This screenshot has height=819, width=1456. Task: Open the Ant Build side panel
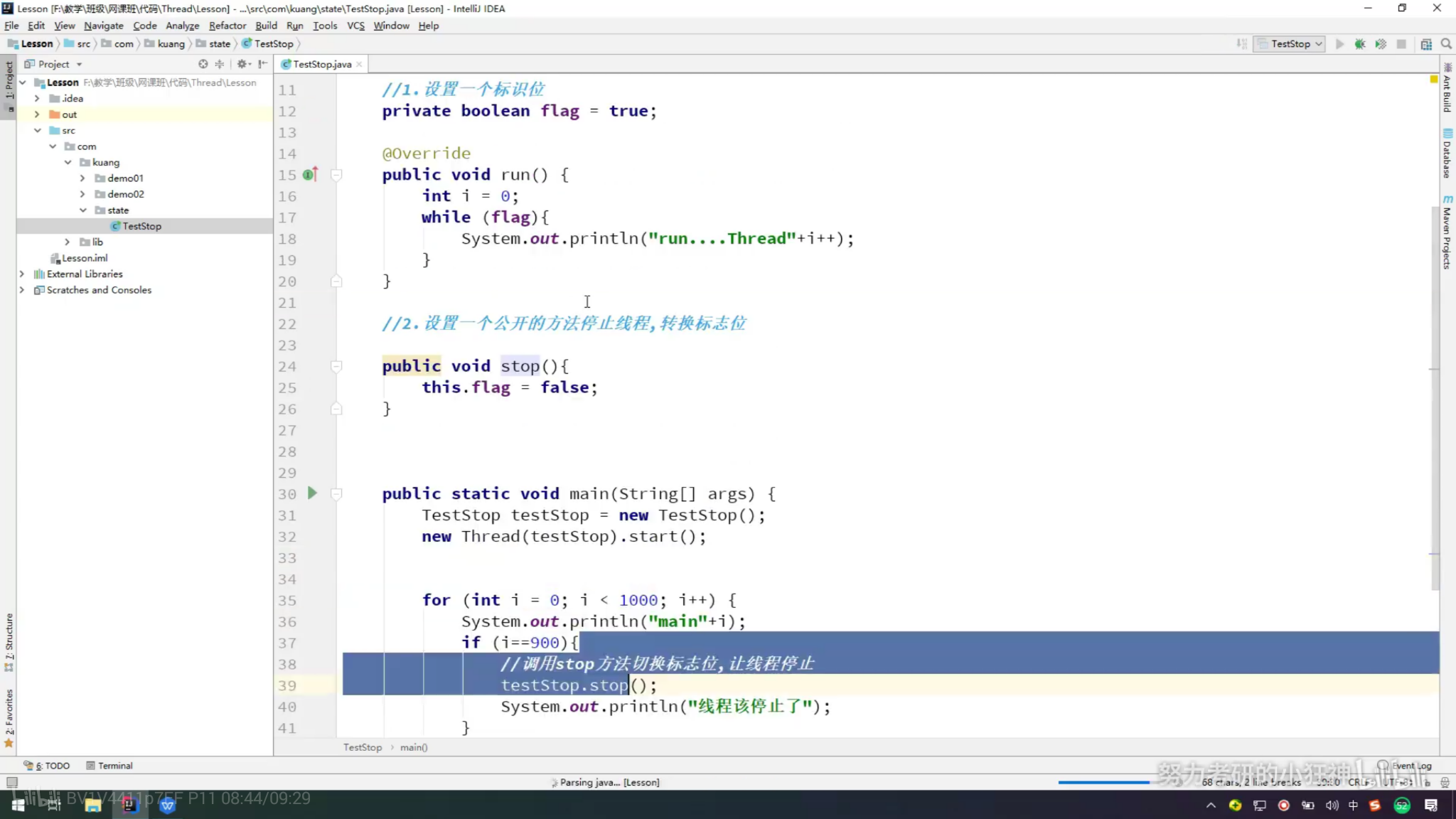(1447, 88)
